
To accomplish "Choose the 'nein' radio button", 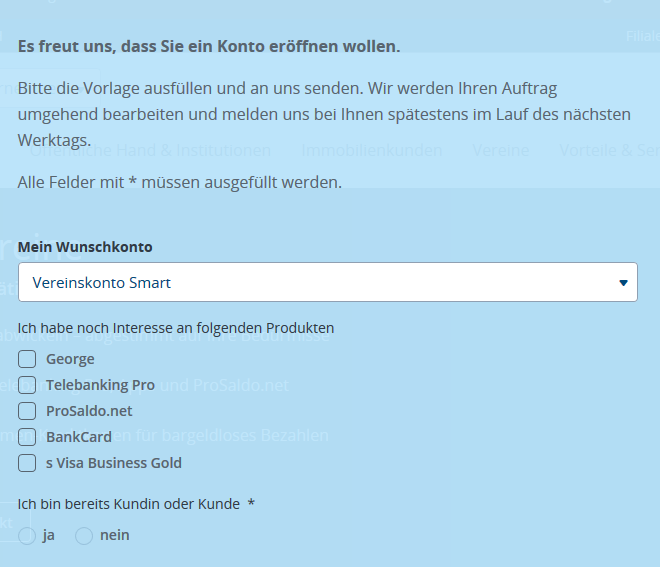I will click(x=84, y=536).
